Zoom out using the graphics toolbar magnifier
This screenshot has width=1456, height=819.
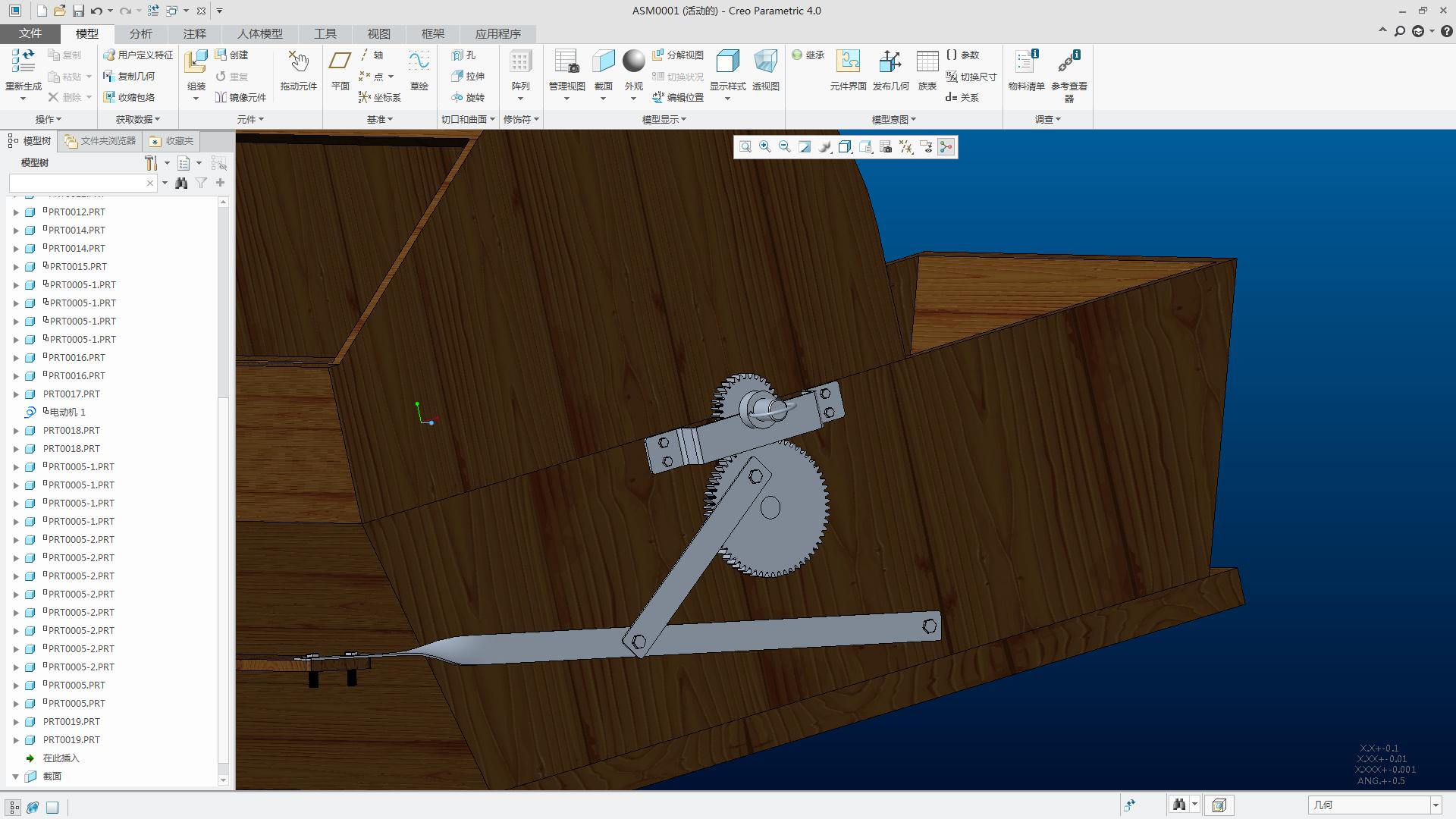click(785, 147)
